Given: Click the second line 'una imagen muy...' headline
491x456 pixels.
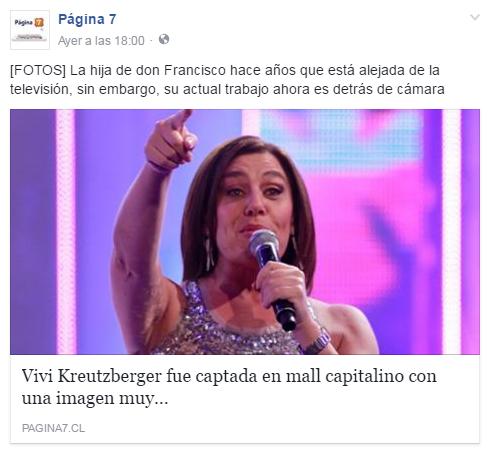Looking at the screenshot, I should (95, 398).
